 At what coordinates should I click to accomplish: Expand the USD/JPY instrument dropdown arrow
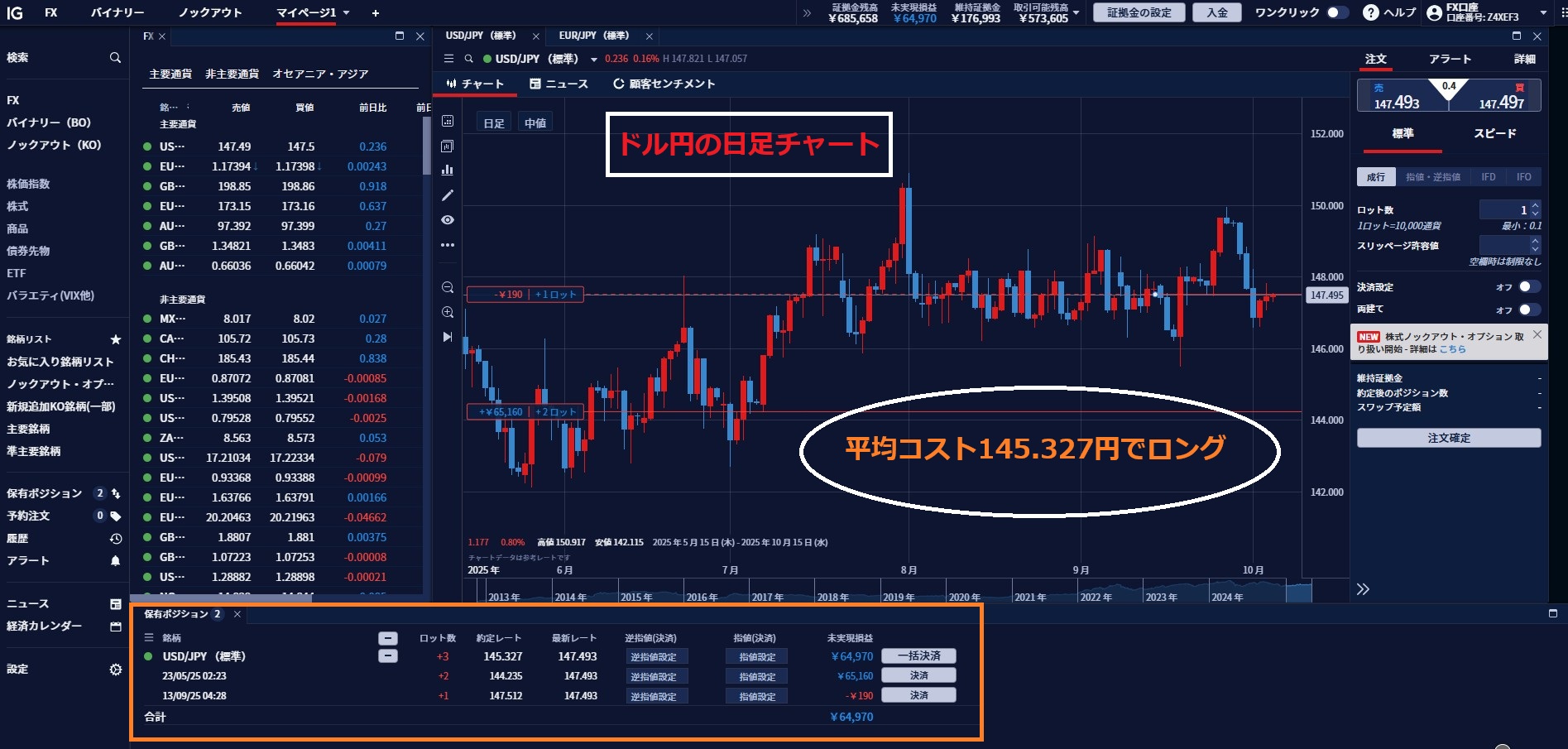(x=593, y=60)
